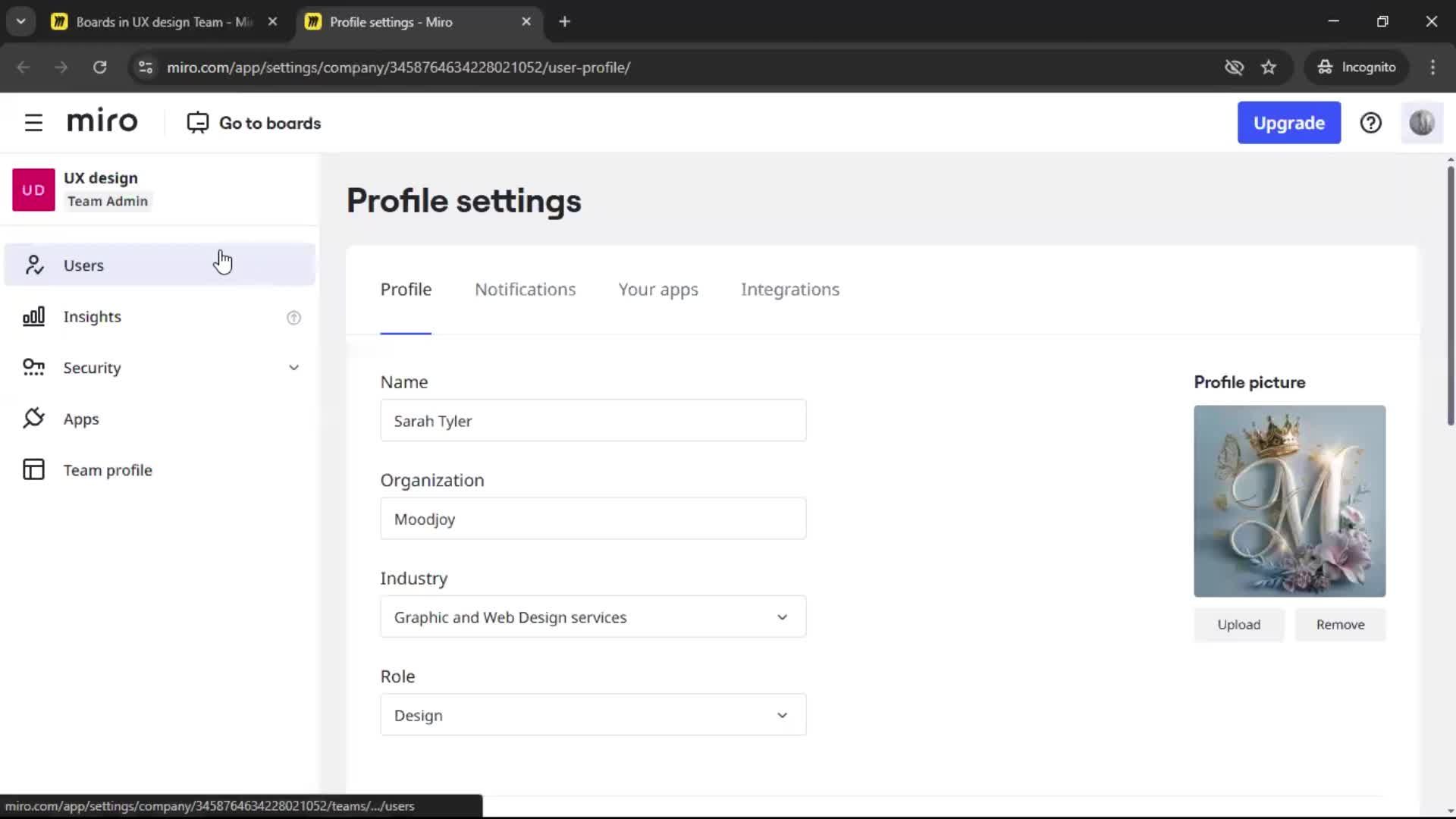This screenshot has width=1456, height=819.
Task: Close the Profile settings tab
Action: (x=526, y=22)
